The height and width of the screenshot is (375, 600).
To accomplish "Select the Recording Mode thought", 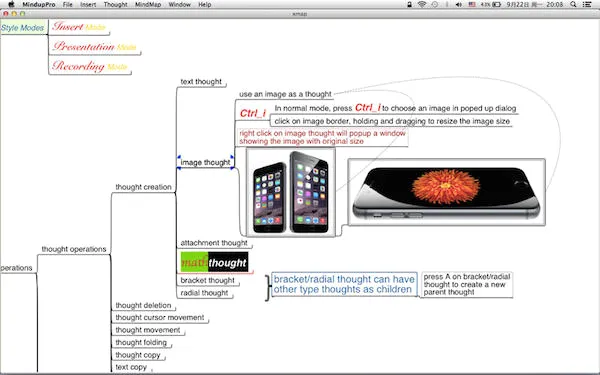I will [90, 66].
